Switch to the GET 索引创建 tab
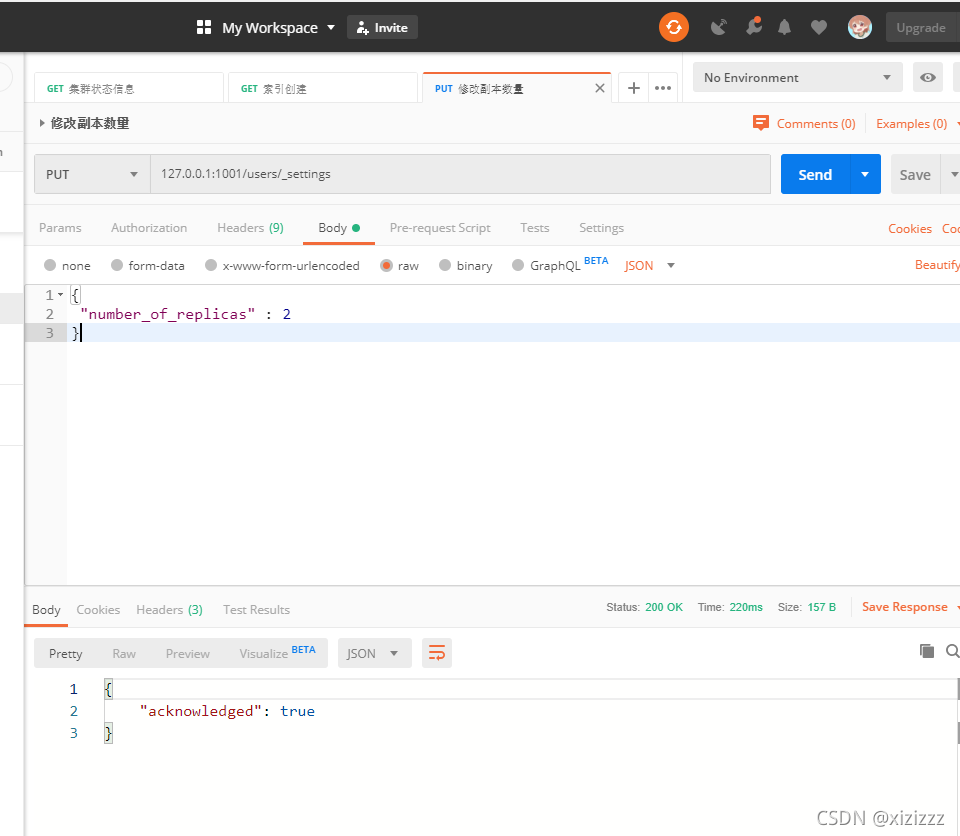 coord(323,88)
